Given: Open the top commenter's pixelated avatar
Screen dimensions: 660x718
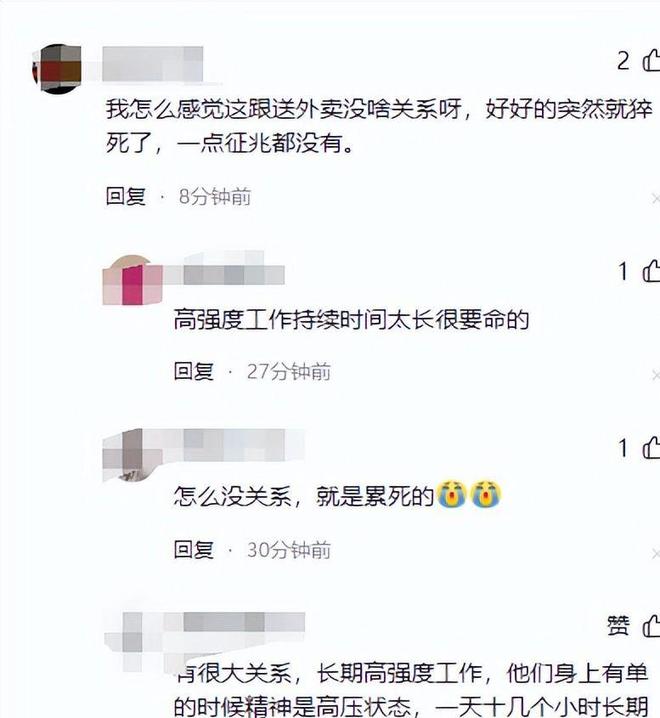Looking at the screenshot, I should tap(57, 69).
